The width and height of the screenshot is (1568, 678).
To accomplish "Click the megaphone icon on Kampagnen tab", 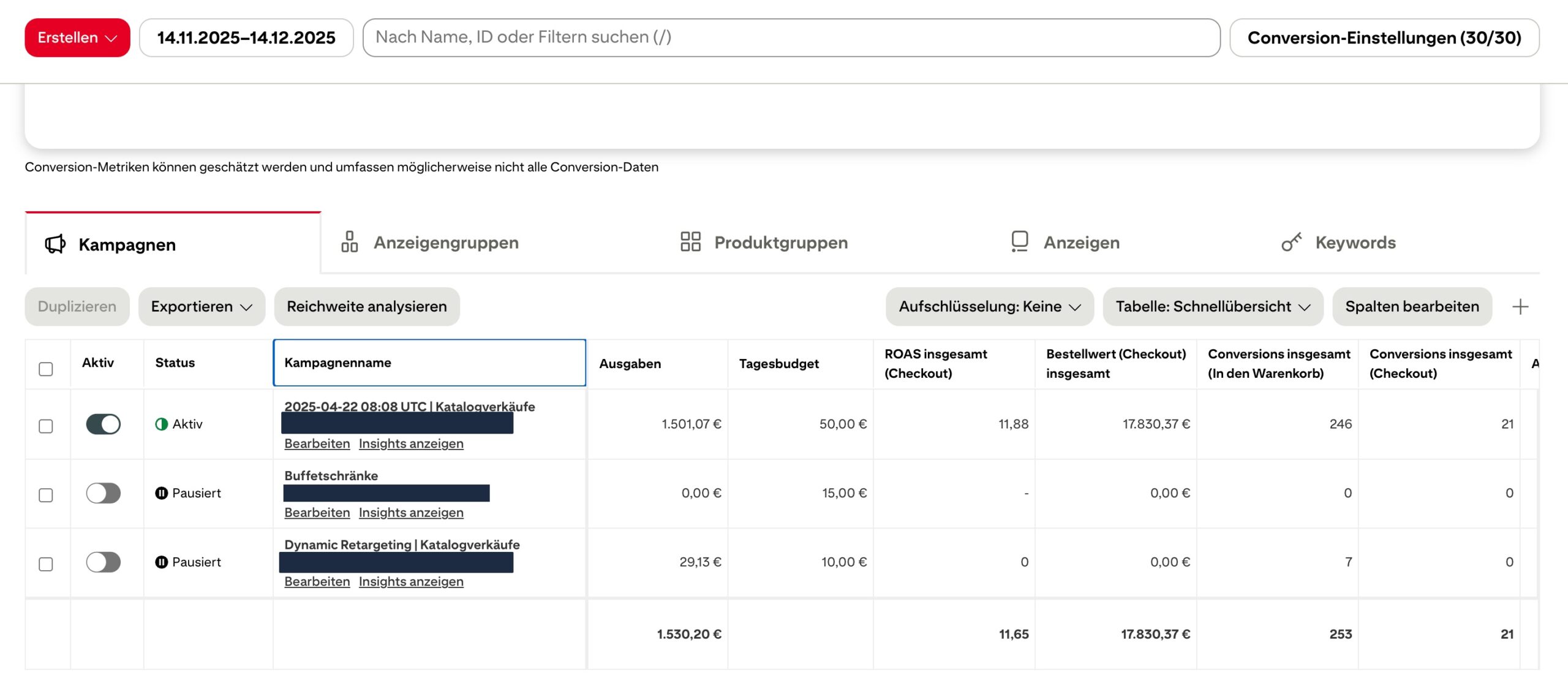I will 55,244.
